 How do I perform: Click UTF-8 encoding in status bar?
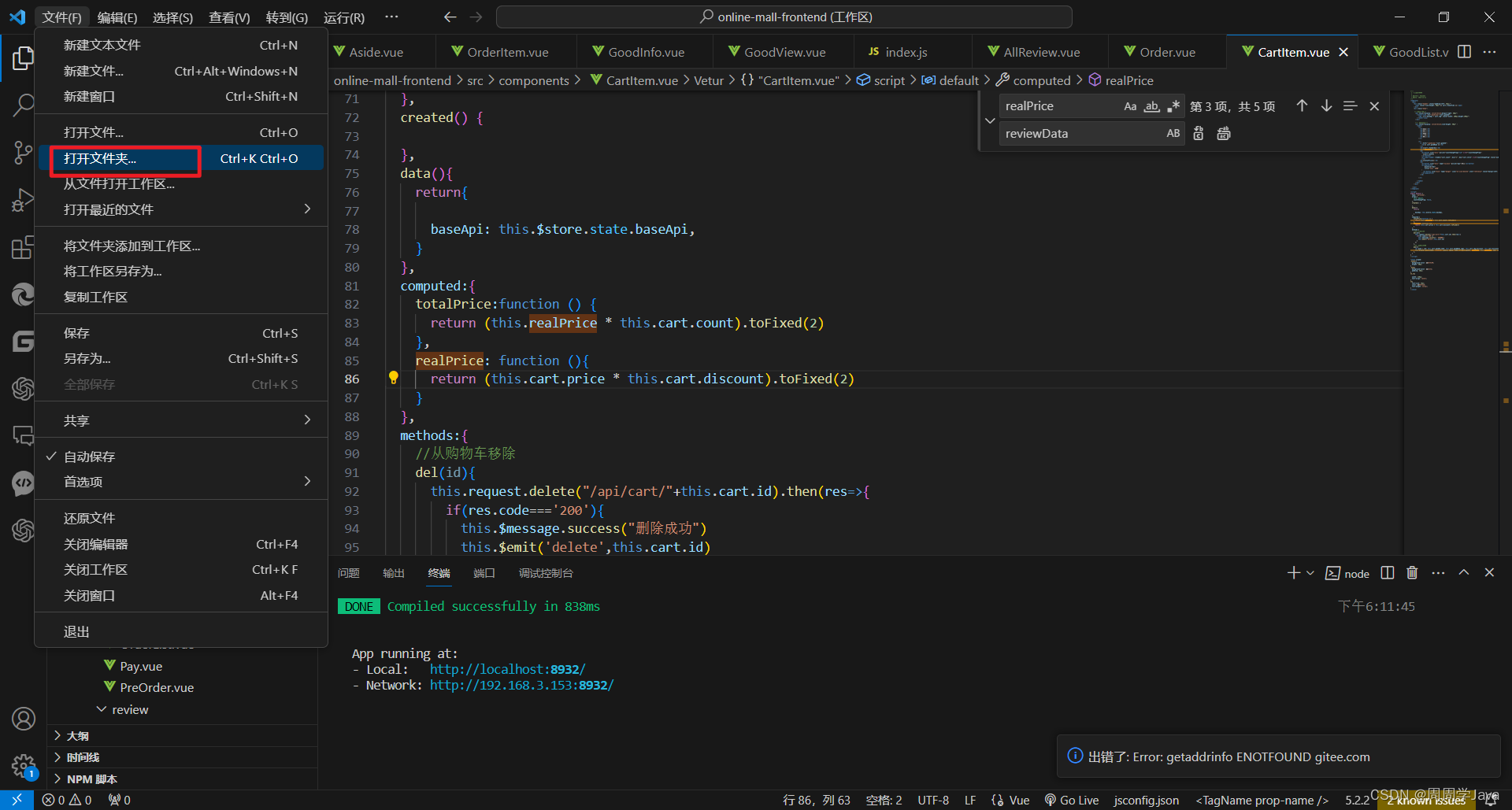[x=933, y=800]
